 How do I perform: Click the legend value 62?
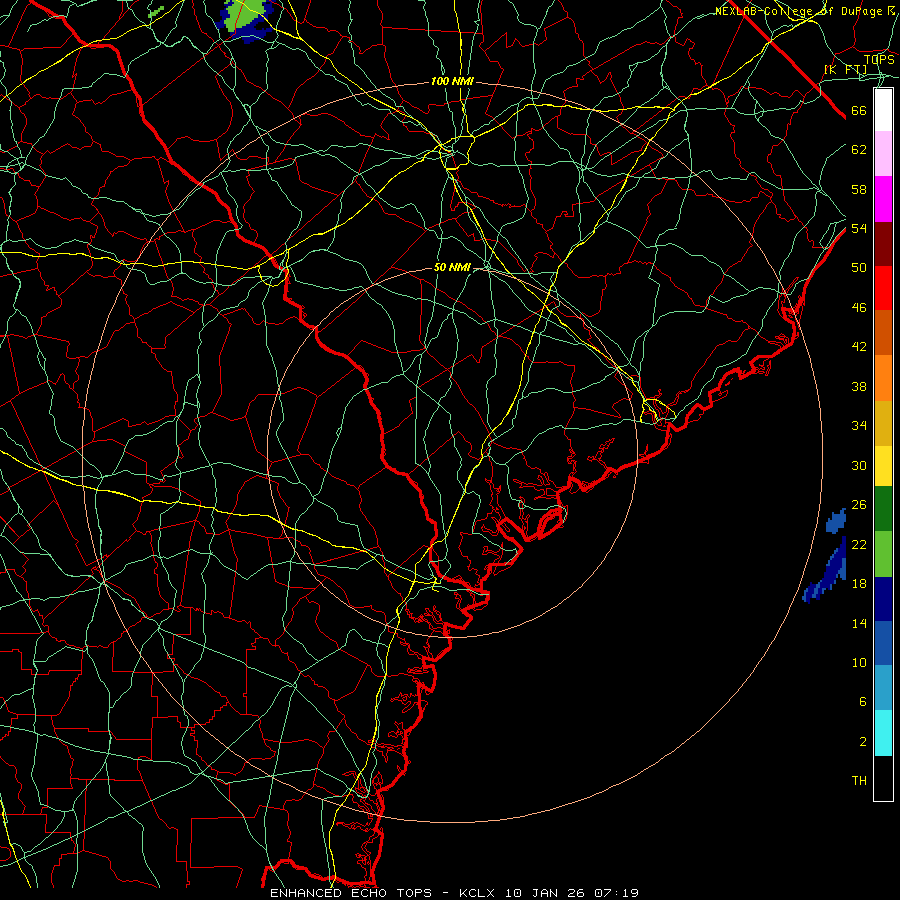859,150
